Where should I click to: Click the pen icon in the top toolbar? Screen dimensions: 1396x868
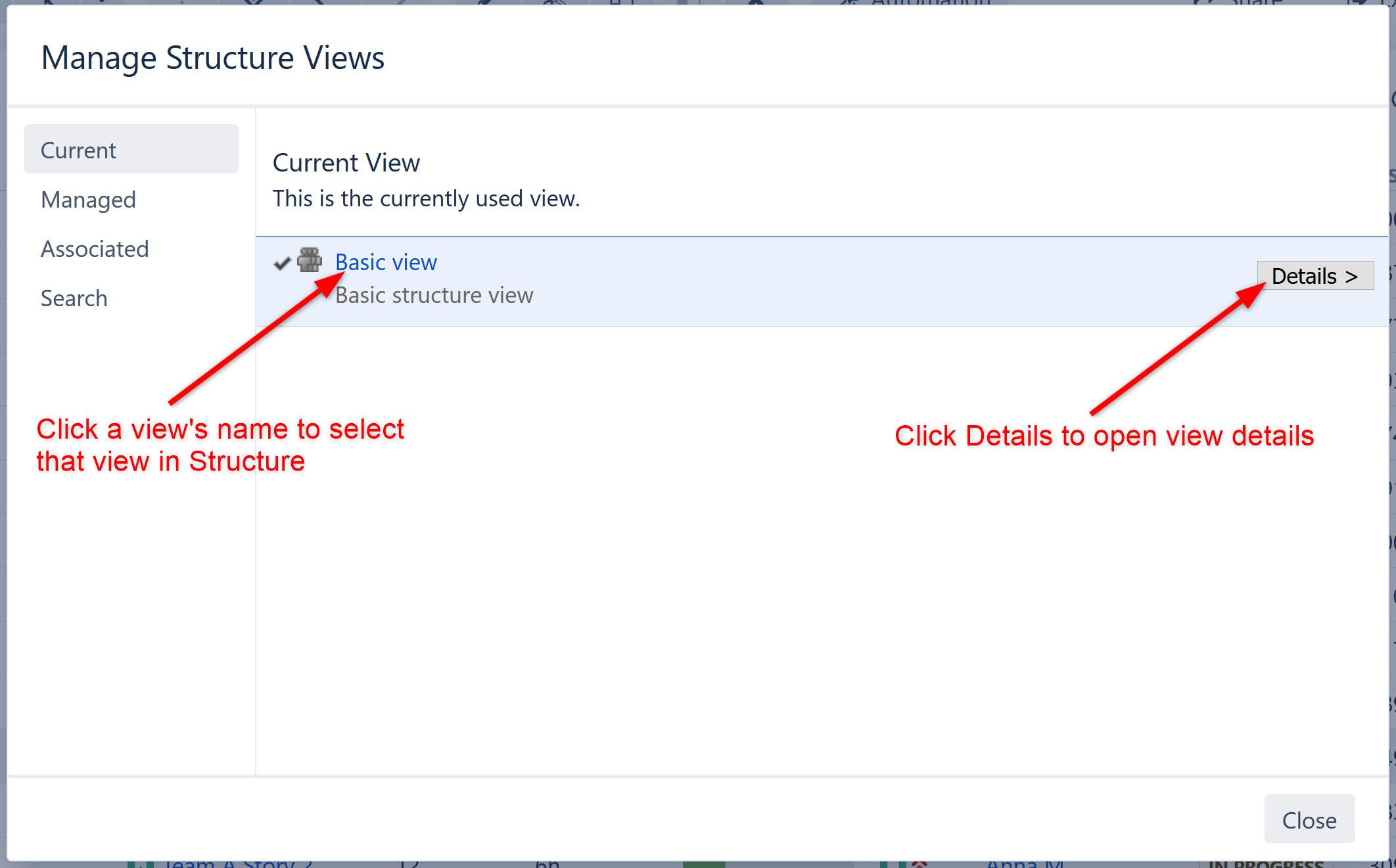click(482, 4)
